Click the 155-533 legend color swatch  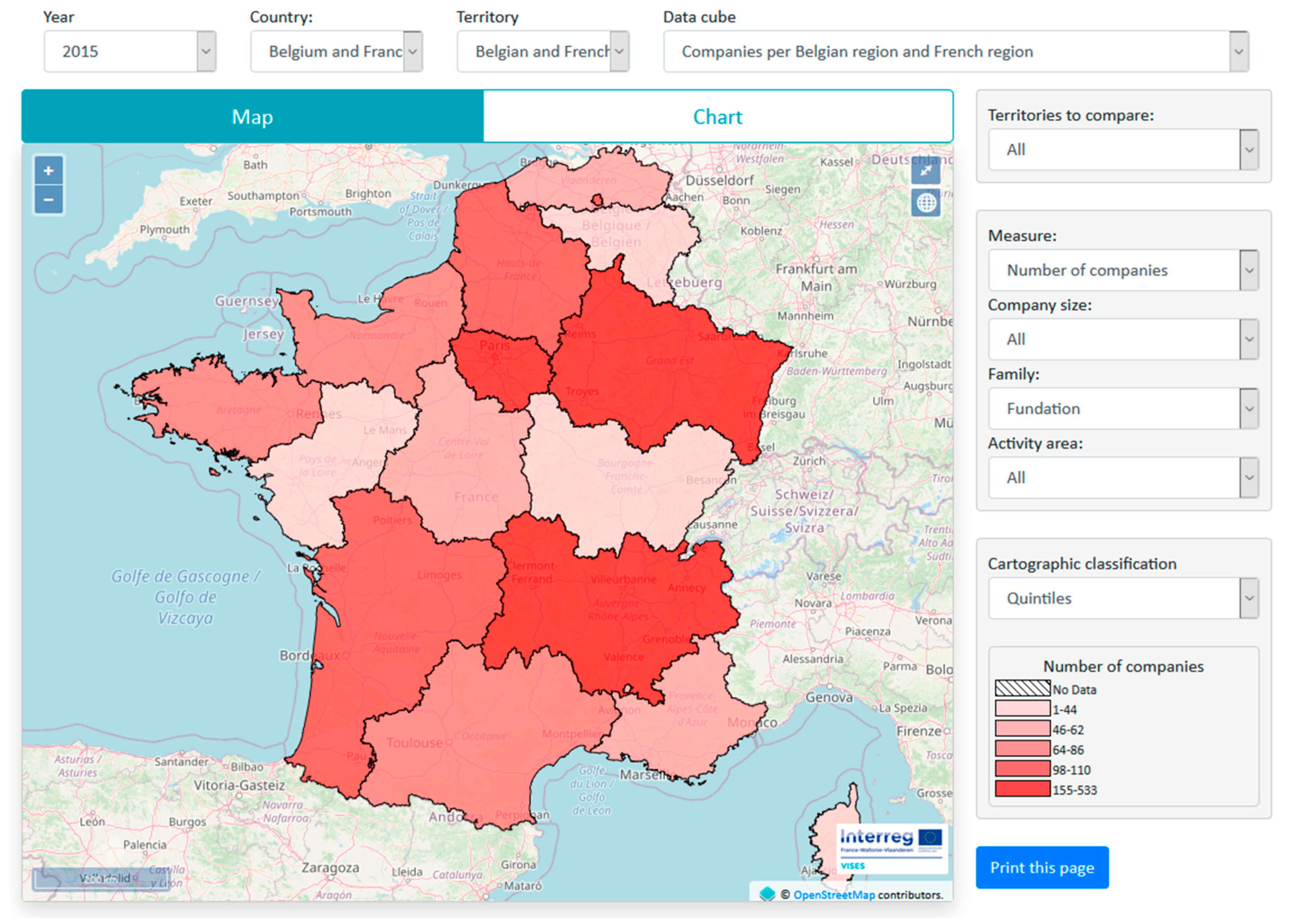coord(1022,789)
